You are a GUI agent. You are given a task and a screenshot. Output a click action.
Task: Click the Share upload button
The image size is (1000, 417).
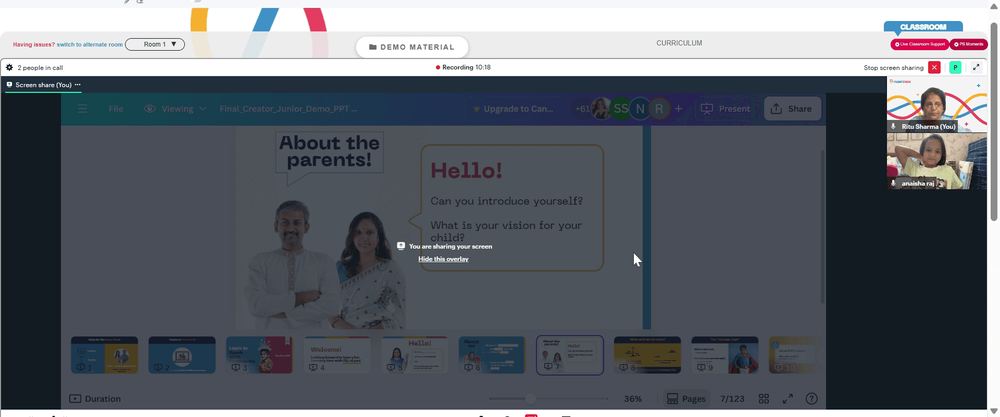792,109
